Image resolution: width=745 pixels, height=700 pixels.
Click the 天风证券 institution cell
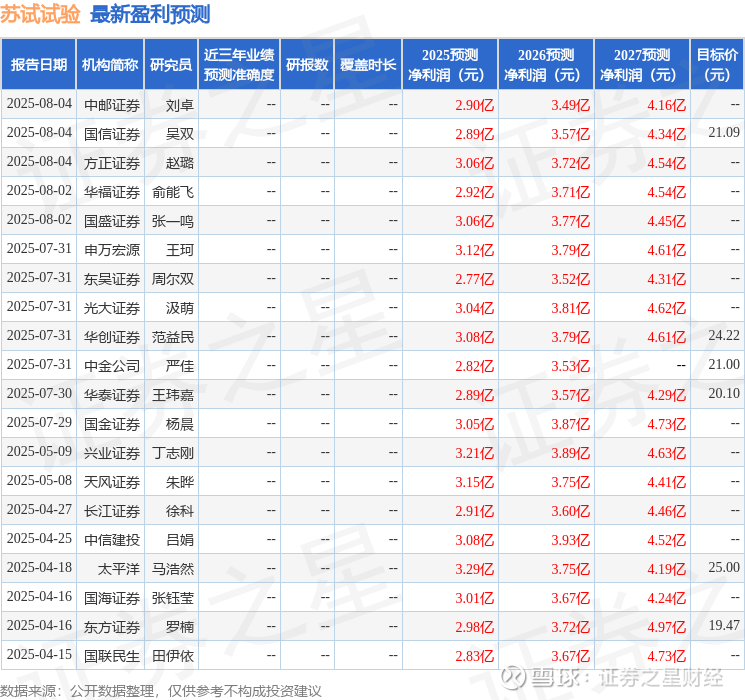coord(112,482)
